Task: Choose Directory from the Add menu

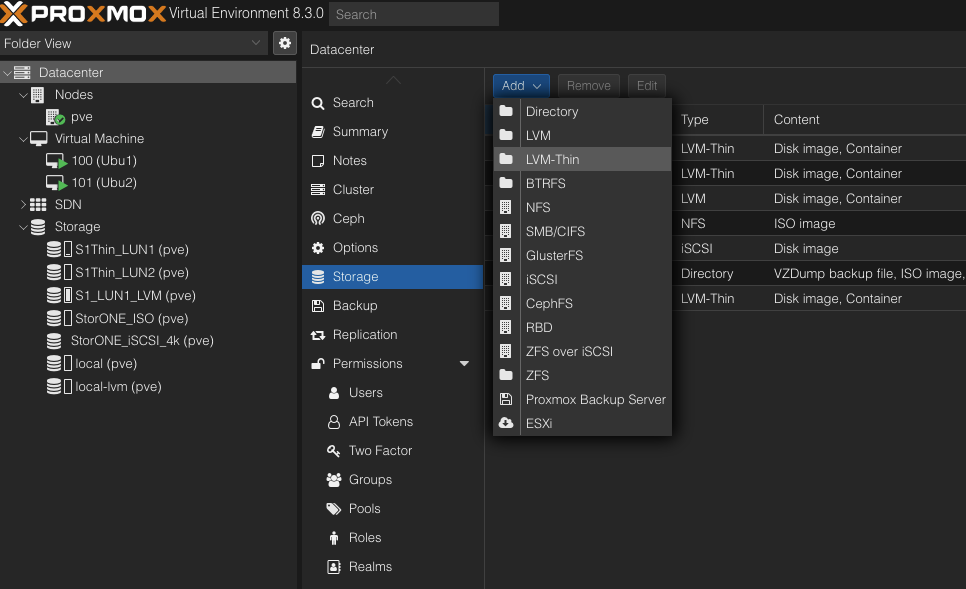Action: point(582,112)
